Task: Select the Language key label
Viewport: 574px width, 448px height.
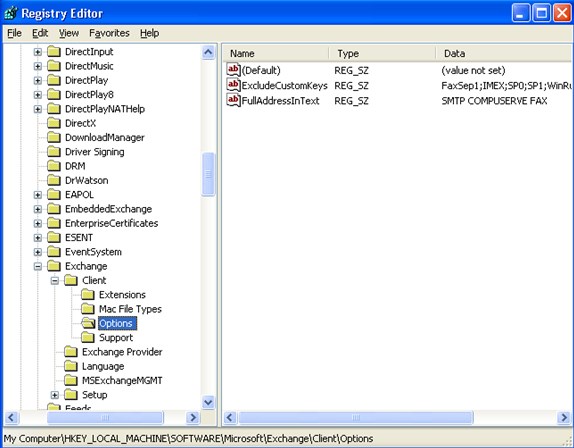Action: tap(103, 366)
